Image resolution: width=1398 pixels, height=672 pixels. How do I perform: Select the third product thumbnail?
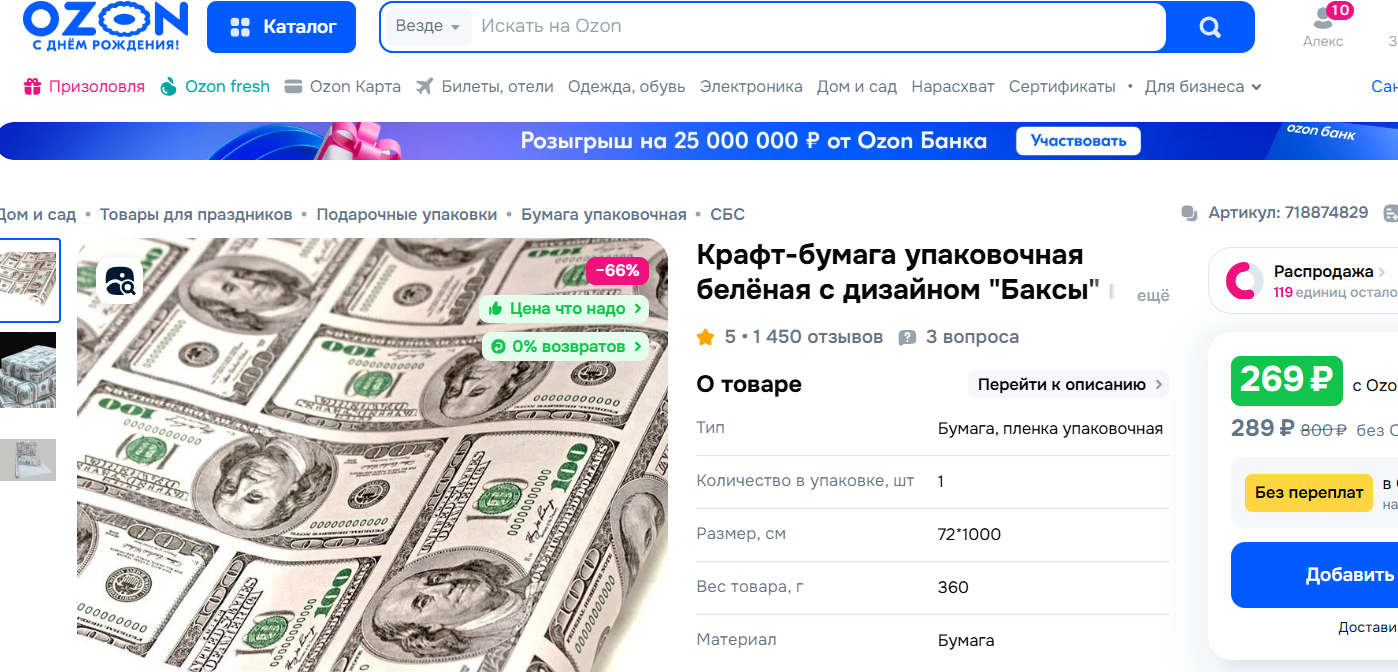tap(28, 460)
